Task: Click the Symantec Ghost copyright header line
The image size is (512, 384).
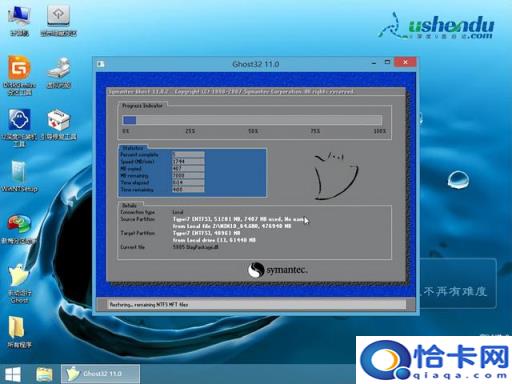Action: point(231,92)
